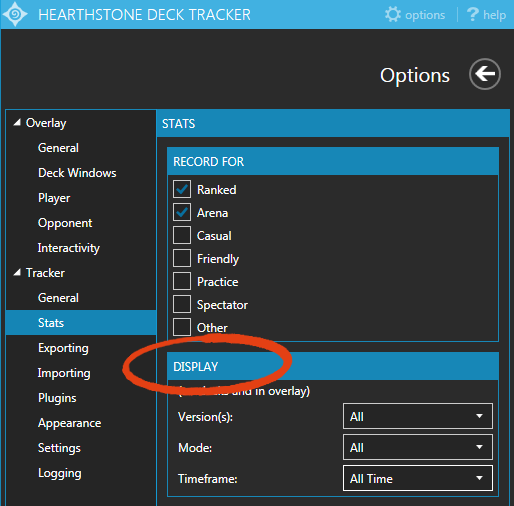Enable the Practice checkbox

click(182, 281)
